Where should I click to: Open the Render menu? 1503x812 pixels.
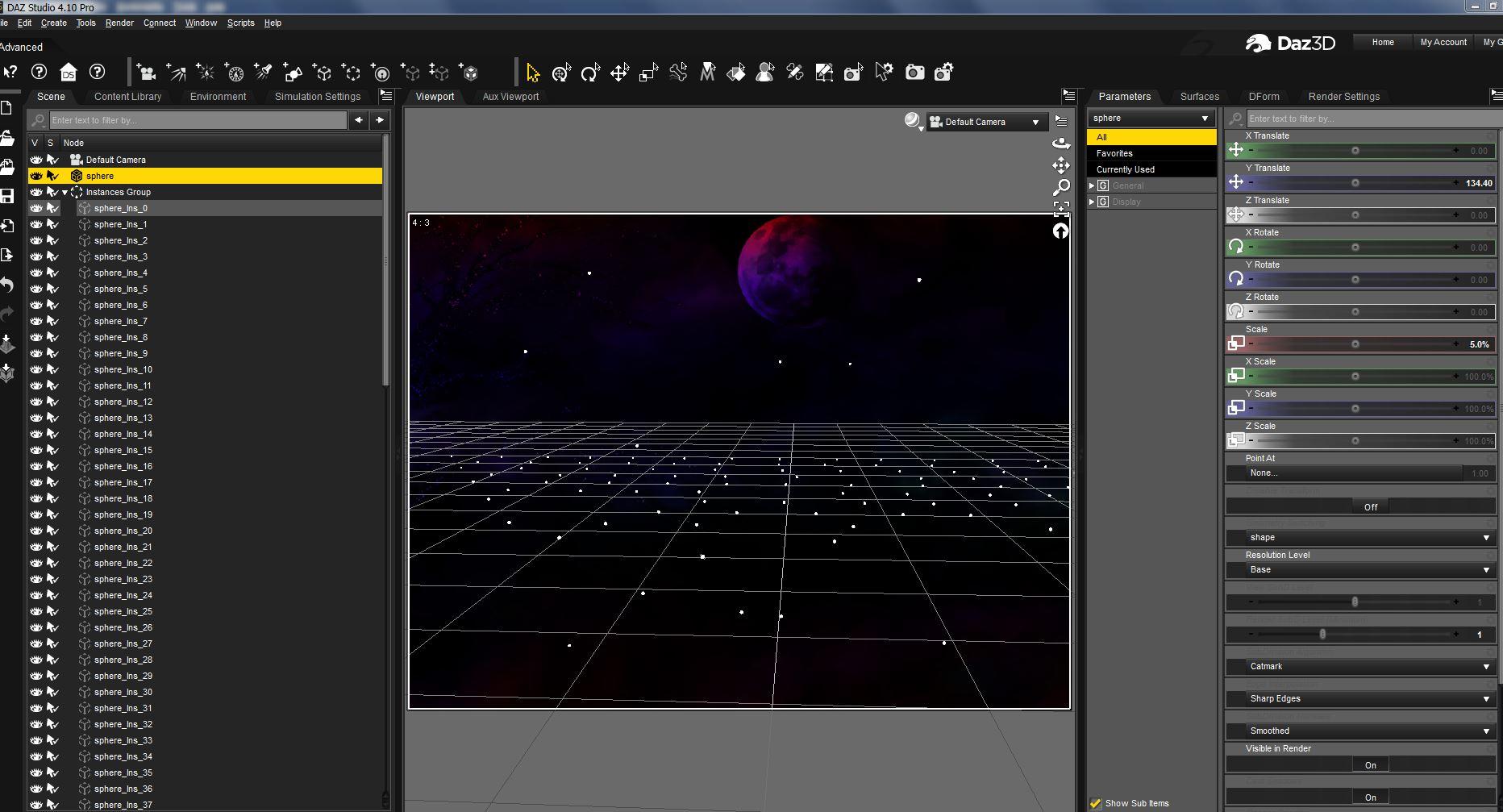[x=119, y=23]
